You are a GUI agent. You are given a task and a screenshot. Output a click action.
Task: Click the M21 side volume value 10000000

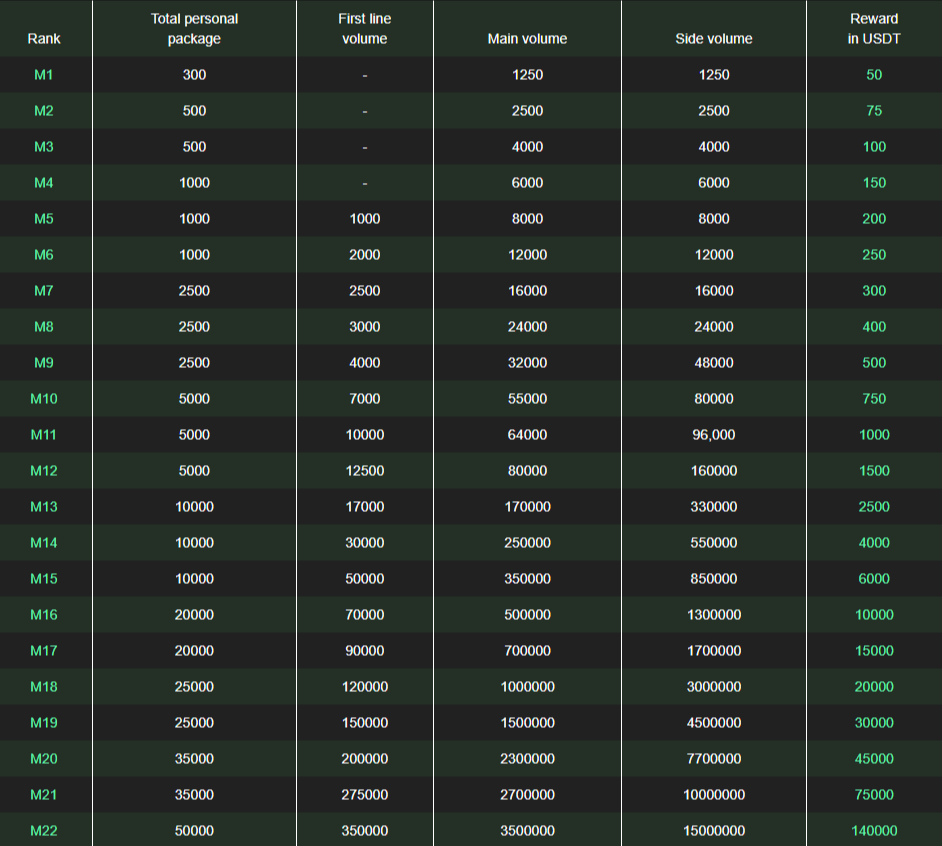pyautogui.click(x=714, y=795)
